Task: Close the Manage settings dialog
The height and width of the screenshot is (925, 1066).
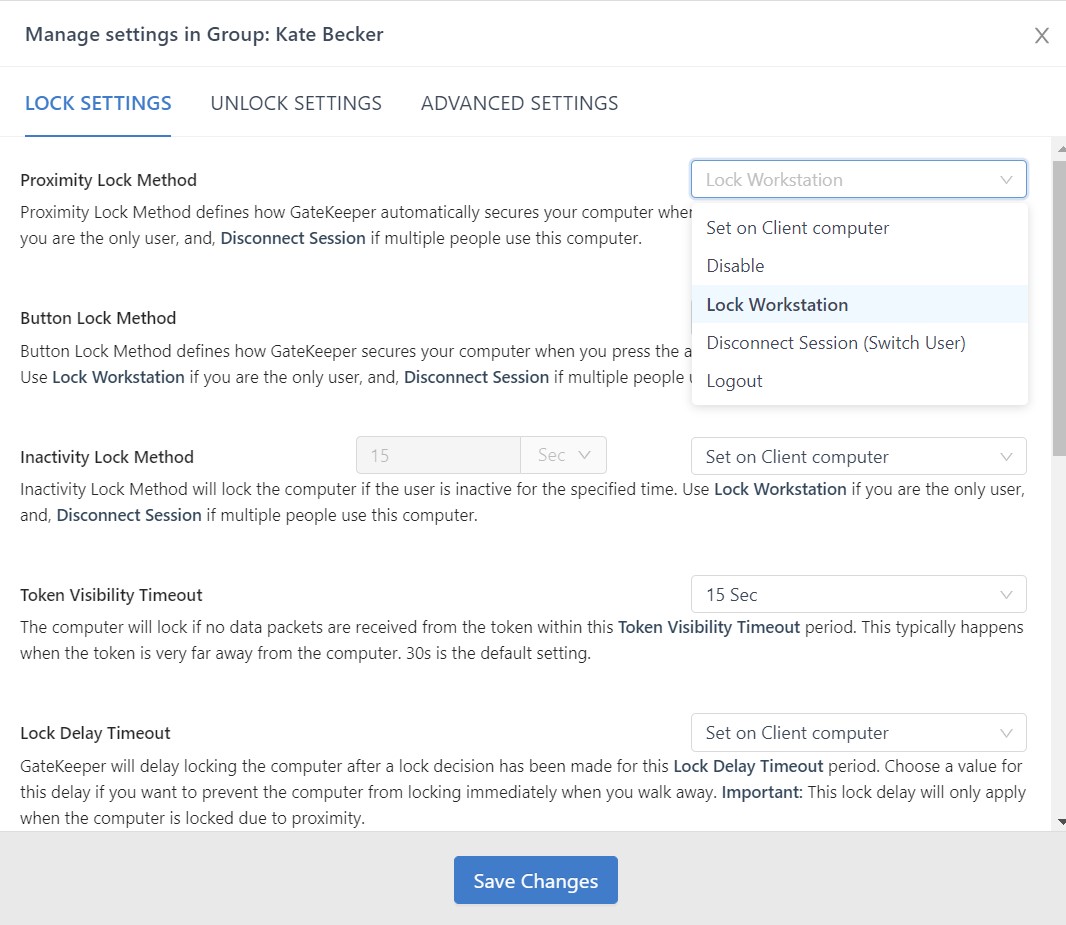Action: point(1041,35)
